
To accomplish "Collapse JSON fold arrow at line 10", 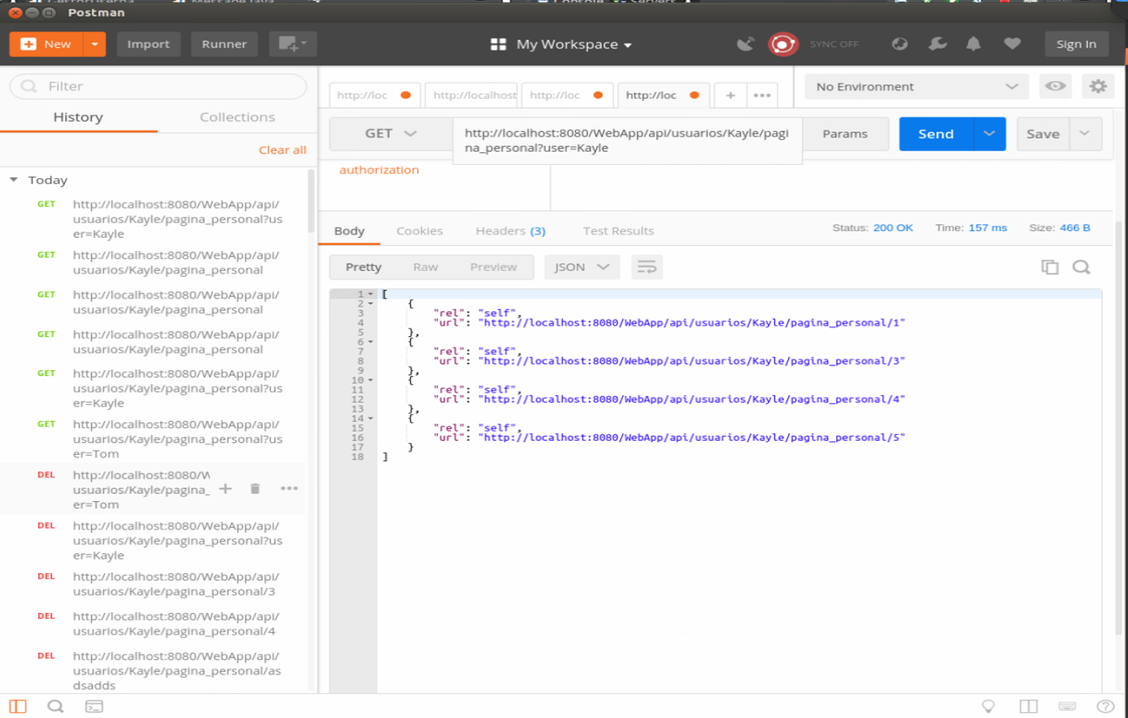I will point(370,380).
